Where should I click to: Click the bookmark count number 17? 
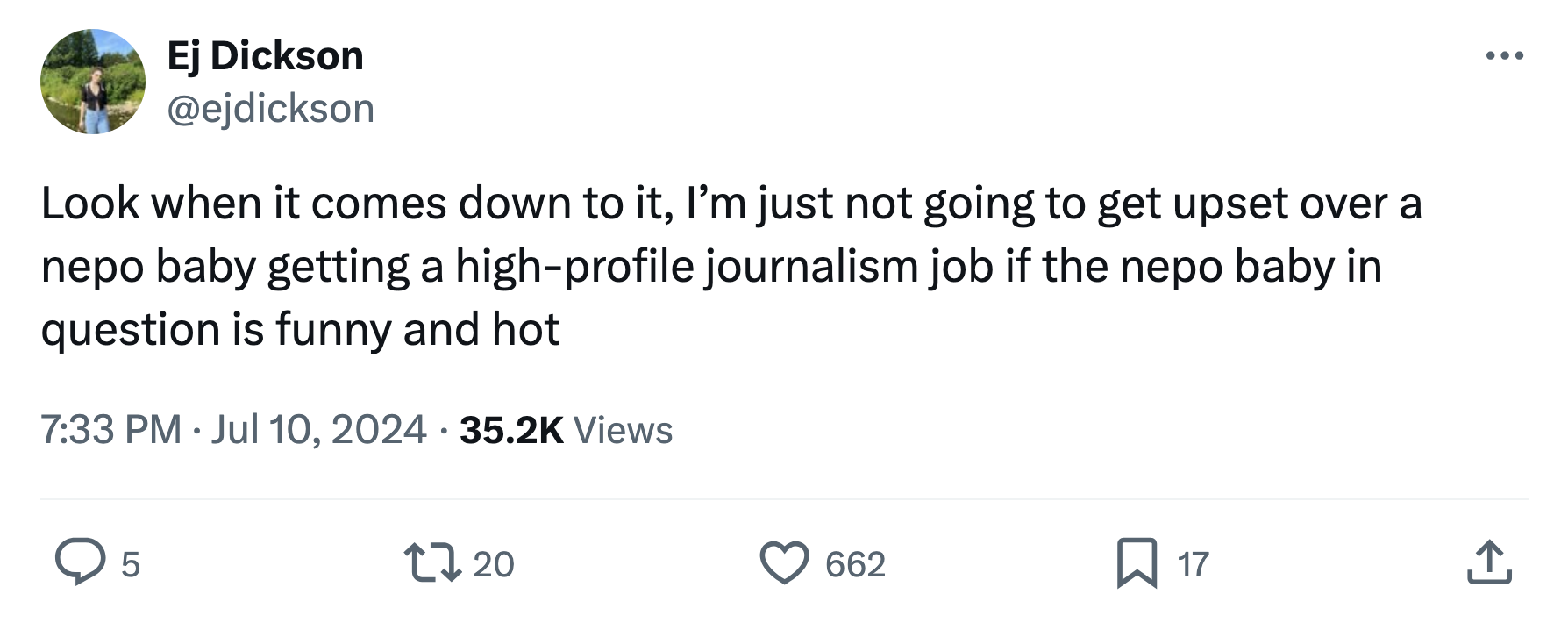pos(1193,564)
